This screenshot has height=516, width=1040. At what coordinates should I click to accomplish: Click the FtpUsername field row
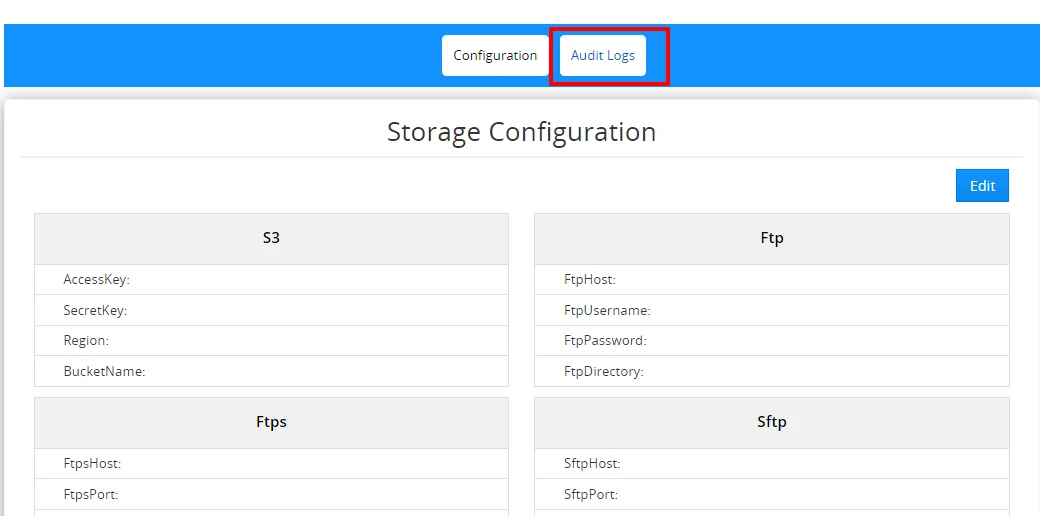tap(771, 311)
